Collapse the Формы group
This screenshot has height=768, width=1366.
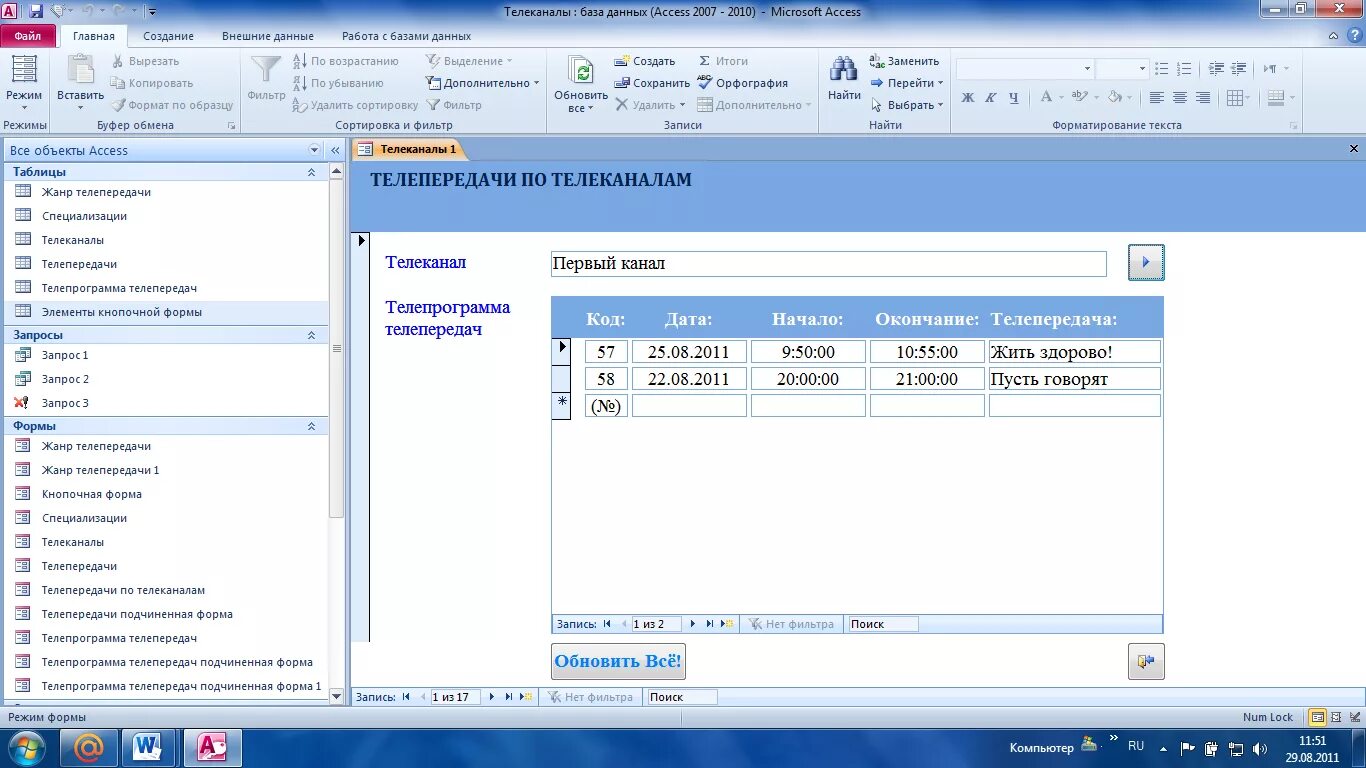pyautogui.click(x=311, y=426)
